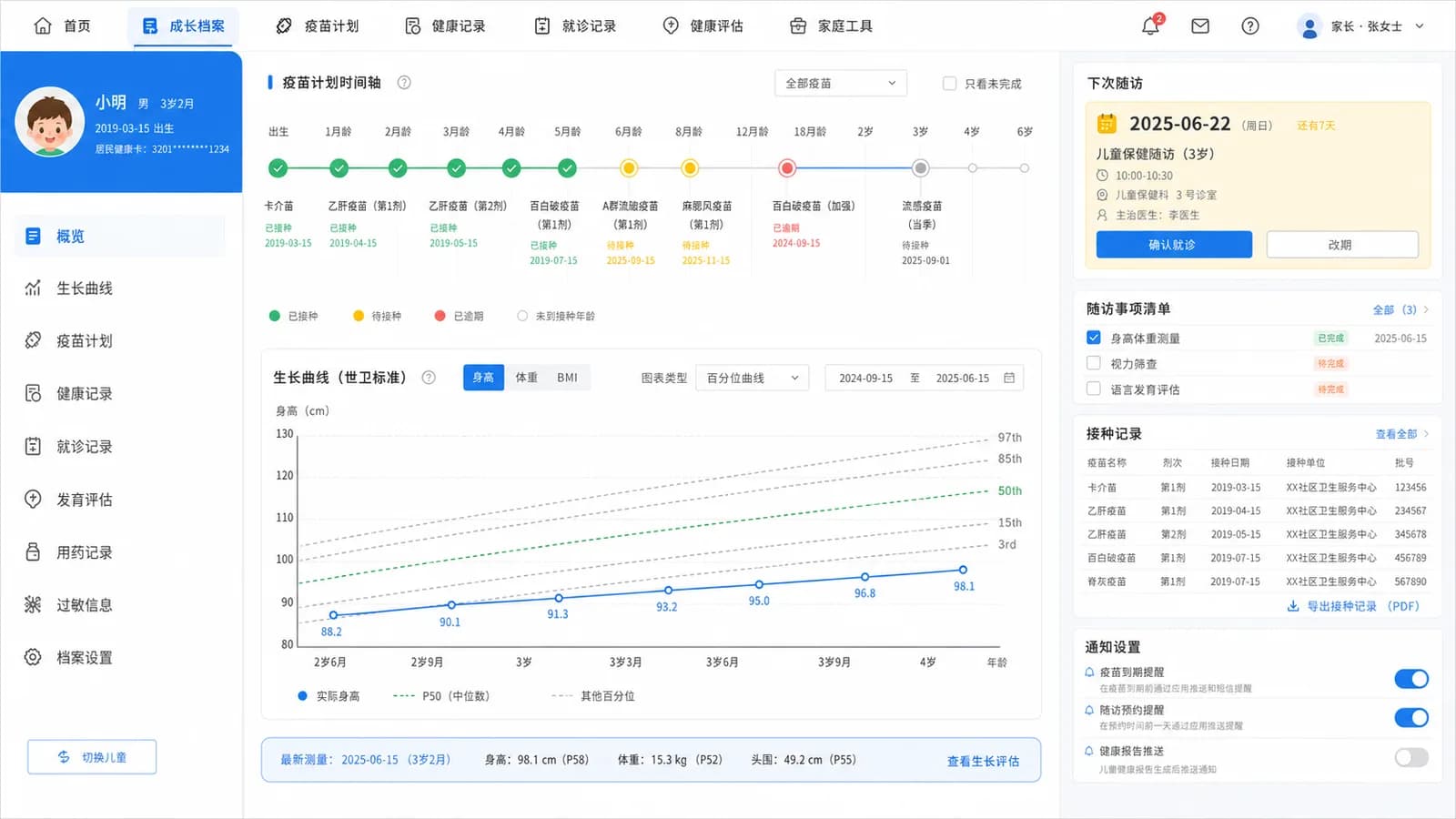
Task: Click the 切换儿童 button
Action: click(x=92, y=757)
